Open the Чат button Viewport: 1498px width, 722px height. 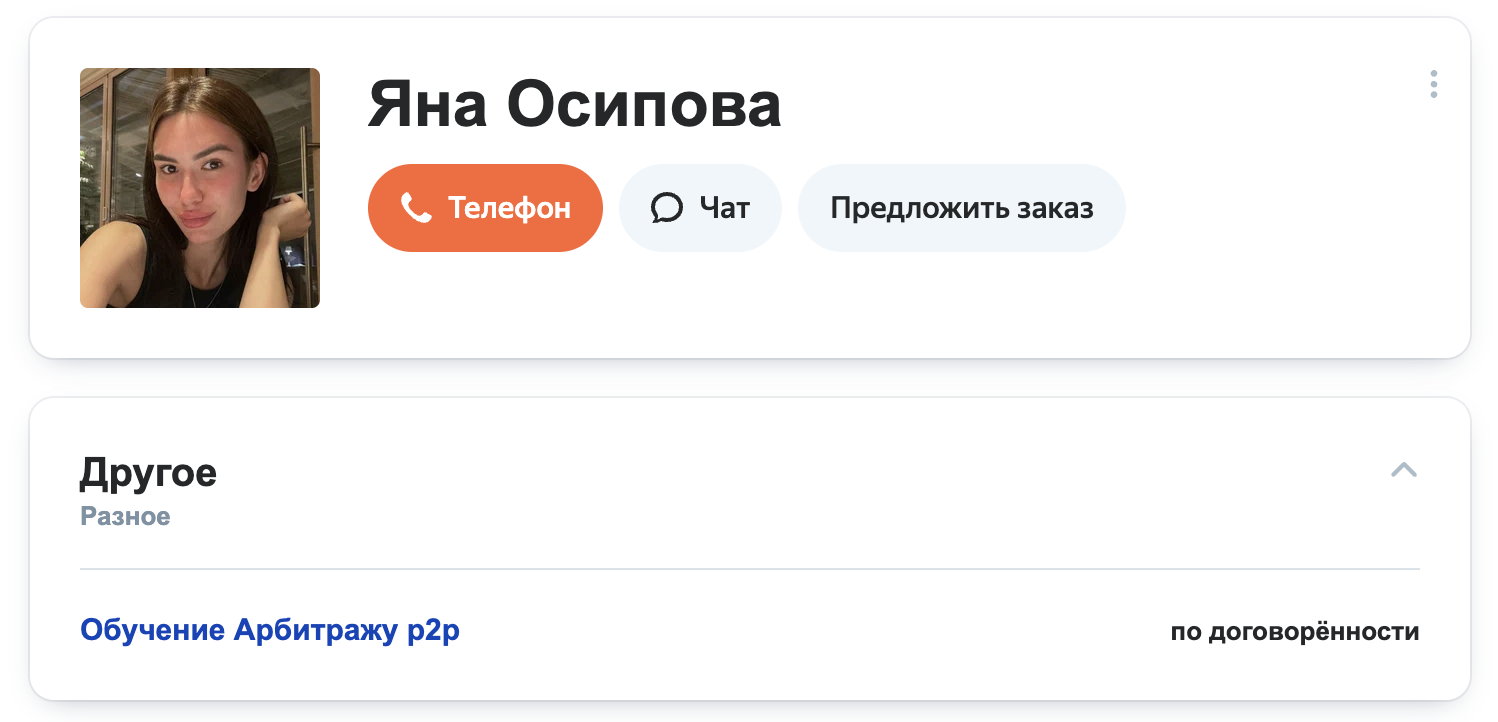pos(700,208)
